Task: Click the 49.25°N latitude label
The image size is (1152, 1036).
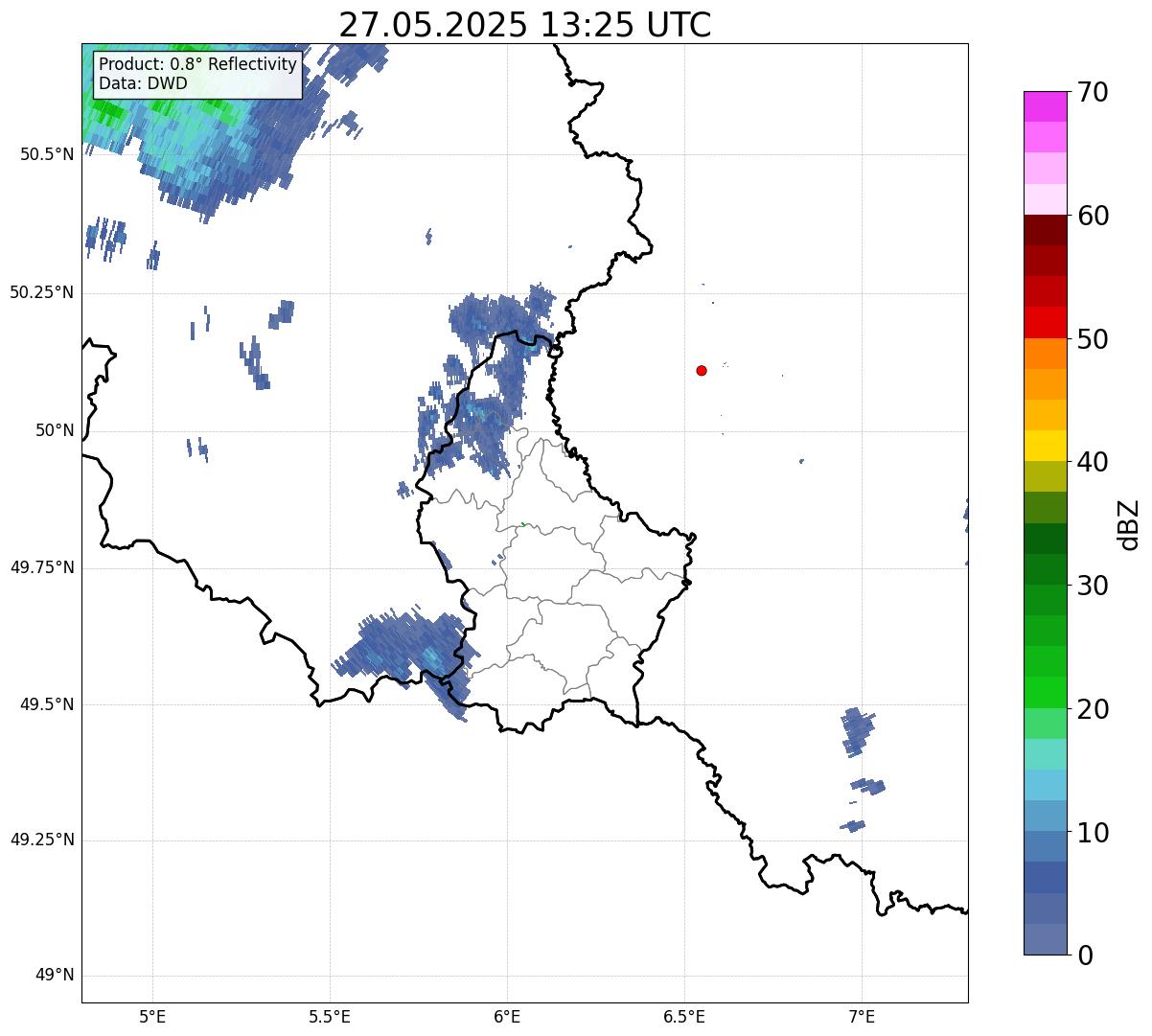Action: pos(42,840)
